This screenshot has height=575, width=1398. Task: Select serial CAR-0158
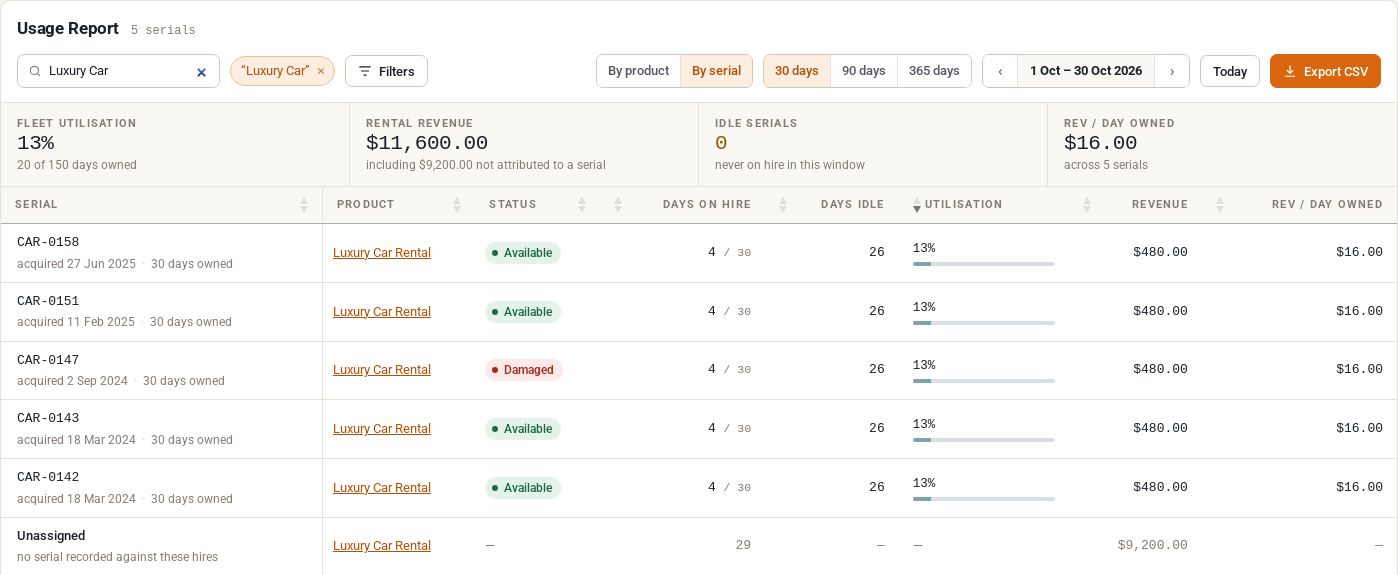[x=48, y=242]
